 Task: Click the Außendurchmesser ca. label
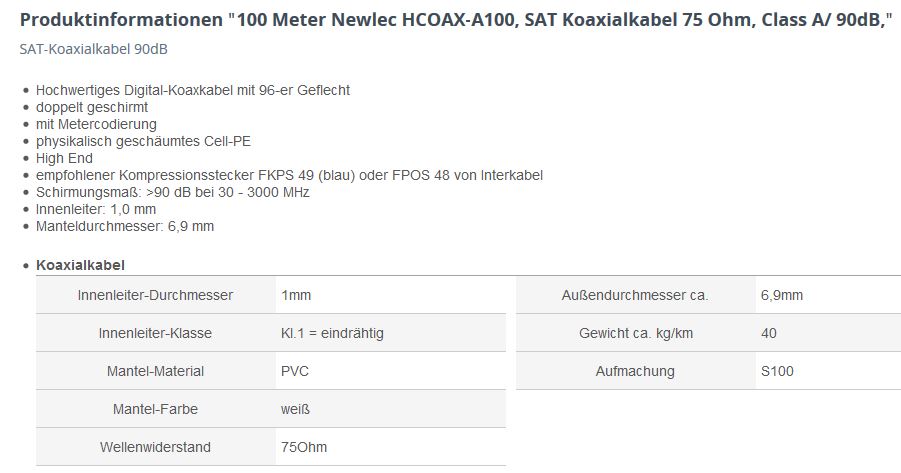(635, 295)
